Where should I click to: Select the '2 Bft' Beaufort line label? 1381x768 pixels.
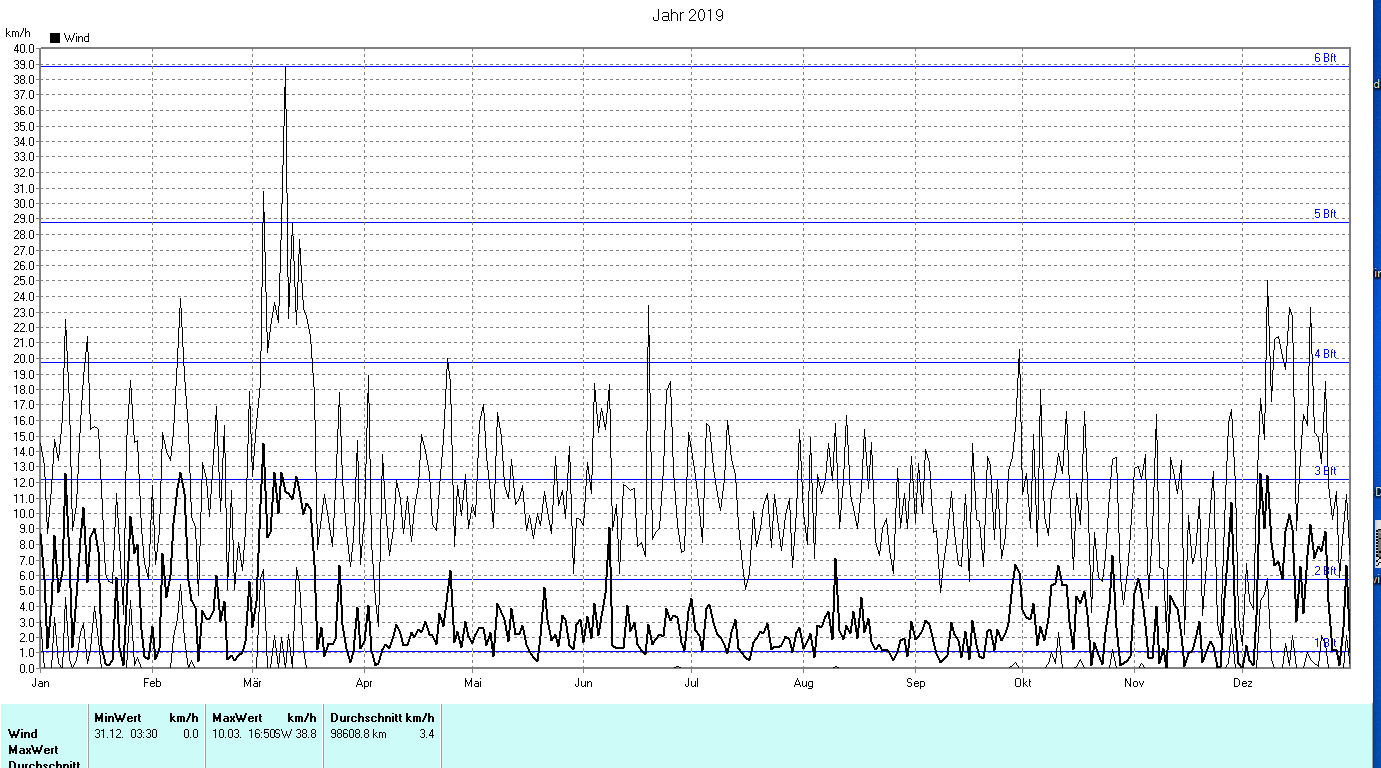click(x=1325, y=571)
